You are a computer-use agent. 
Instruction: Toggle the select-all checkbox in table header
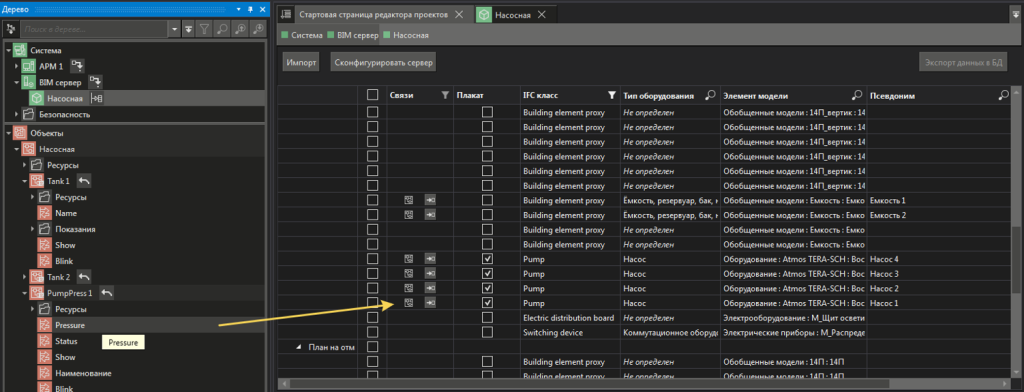372,95
